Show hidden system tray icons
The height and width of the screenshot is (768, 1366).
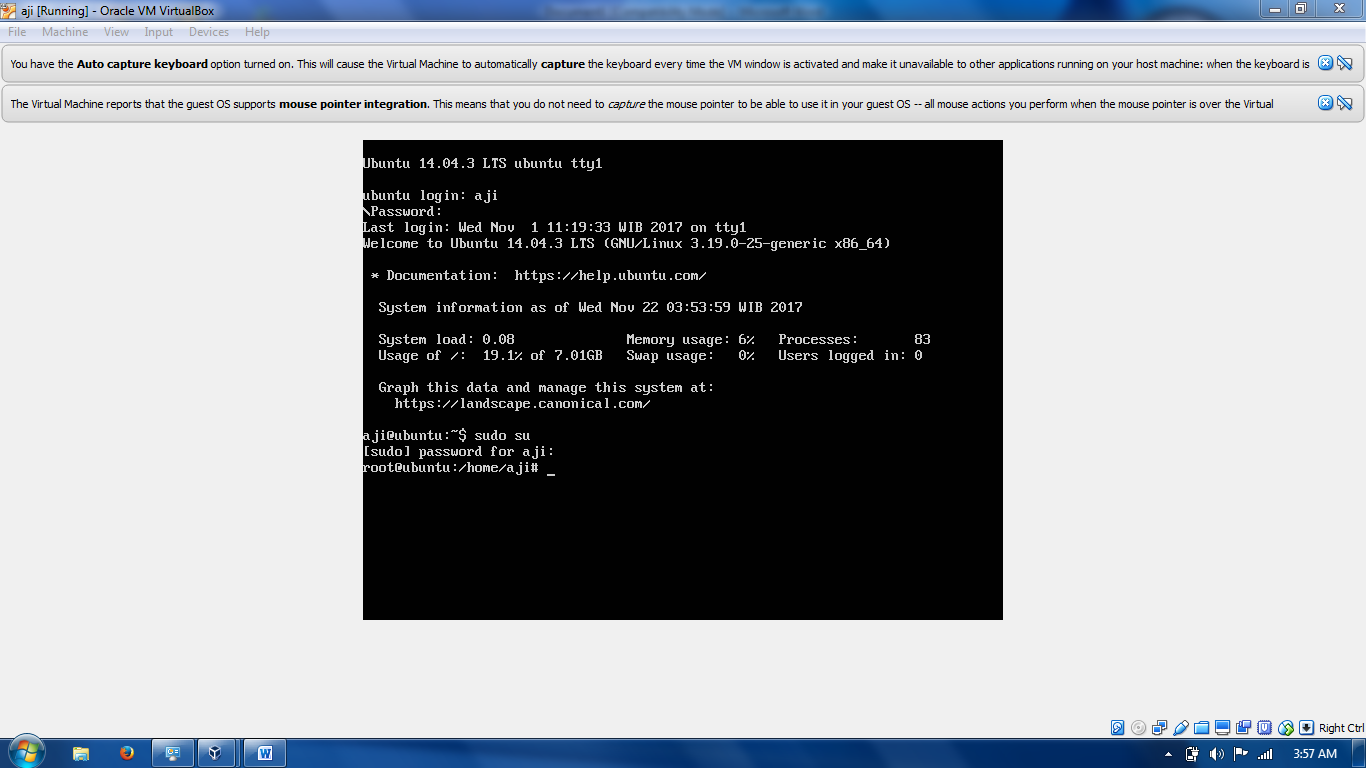[x=1169, y=754]
